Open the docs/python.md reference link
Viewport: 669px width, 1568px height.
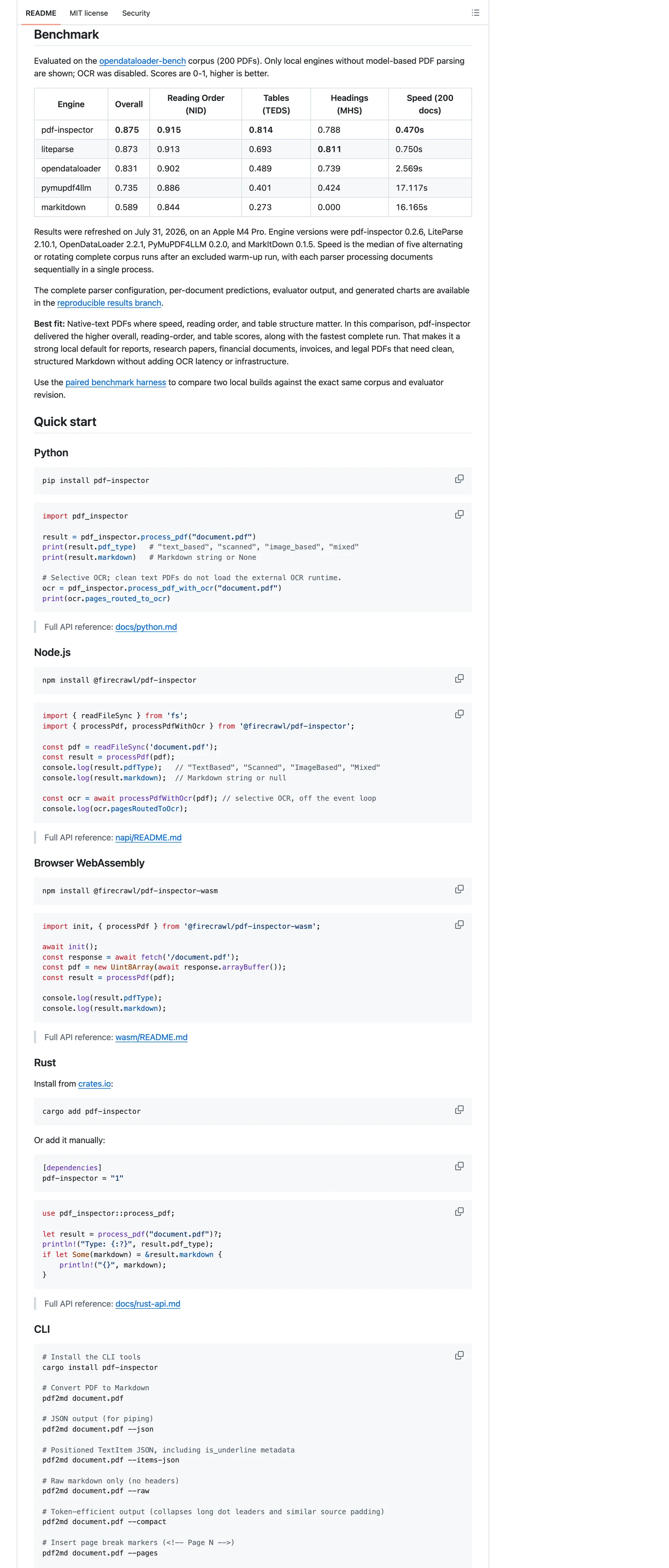point(146,627)
